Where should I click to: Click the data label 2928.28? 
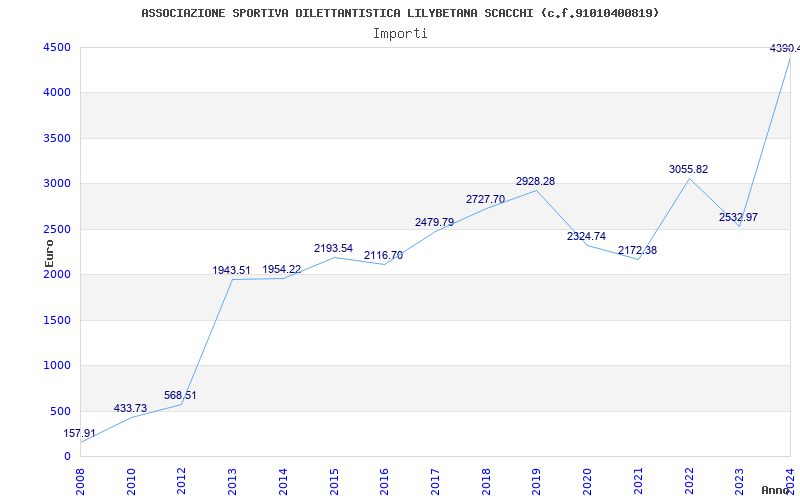click(x=535, y=181)
